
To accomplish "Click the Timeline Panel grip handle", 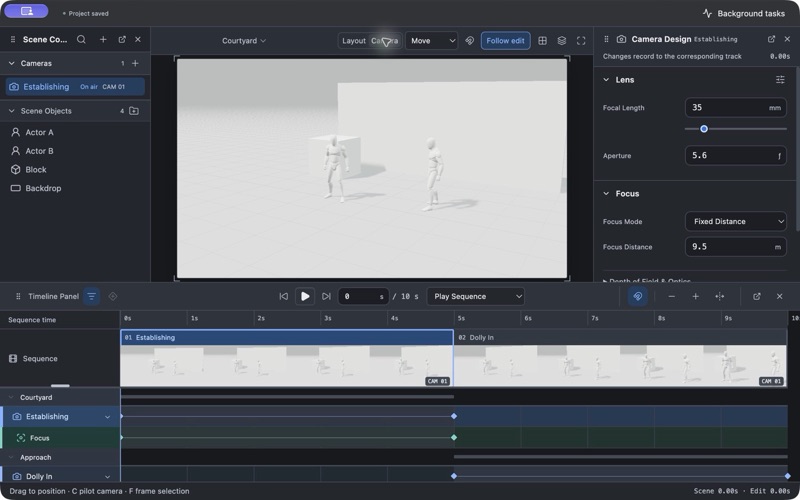I will click(x=18, y=296).
